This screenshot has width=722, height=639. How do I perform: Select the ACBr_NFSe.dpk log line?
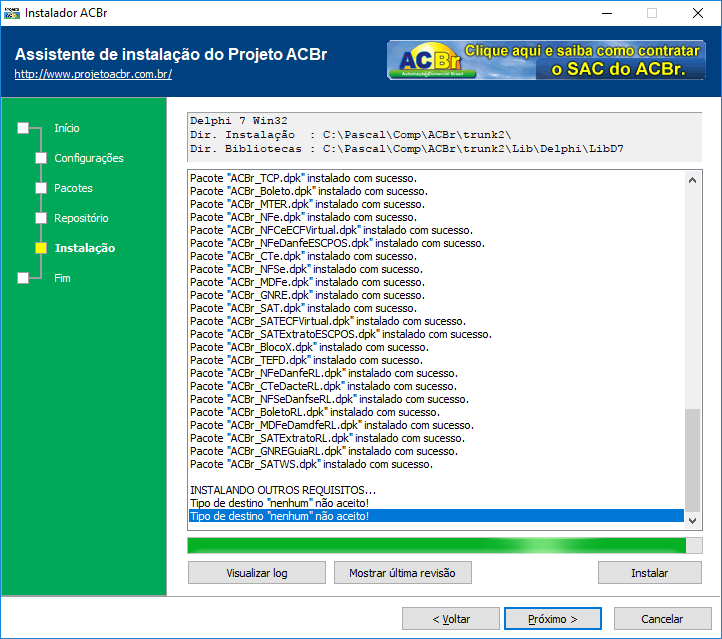(436, 269)
